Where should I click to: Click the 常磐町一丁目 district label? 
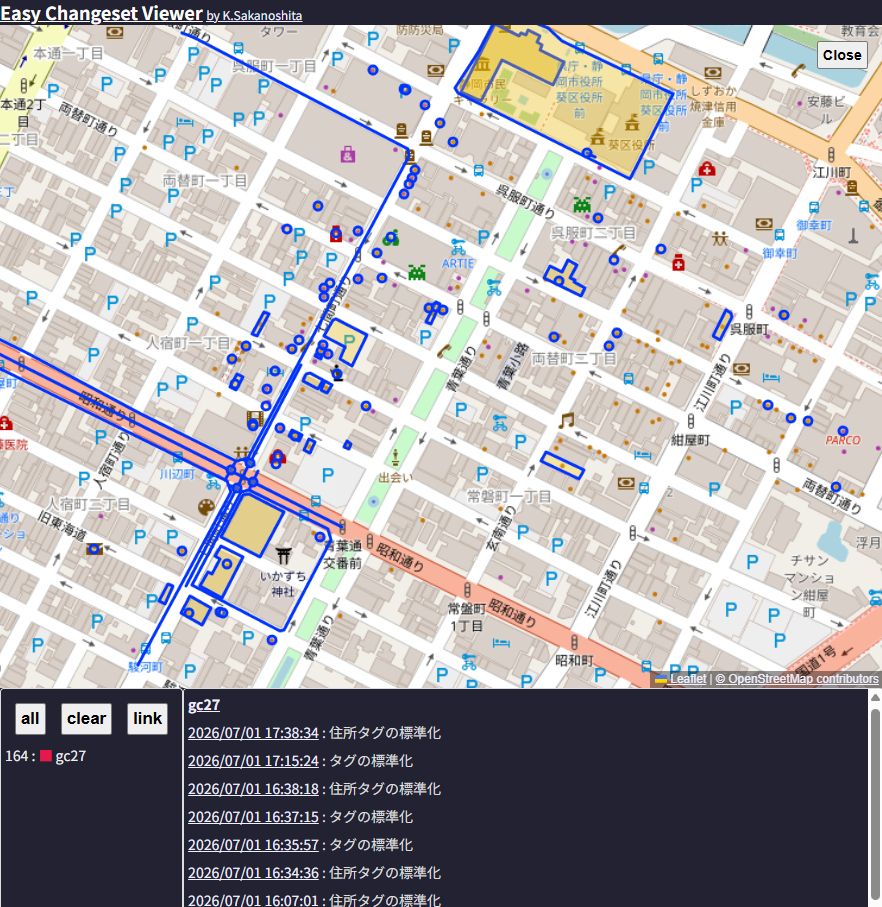coord(509,496)
